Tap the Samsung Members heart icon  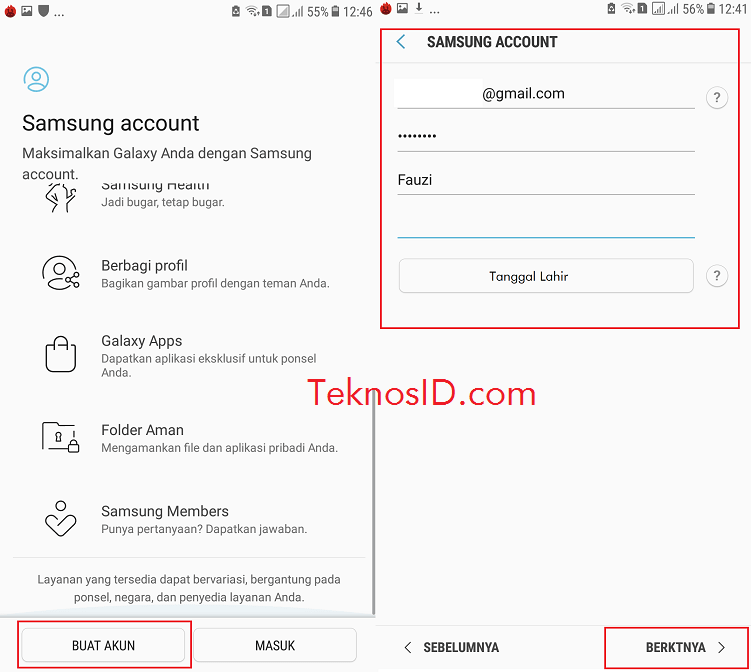60,519
